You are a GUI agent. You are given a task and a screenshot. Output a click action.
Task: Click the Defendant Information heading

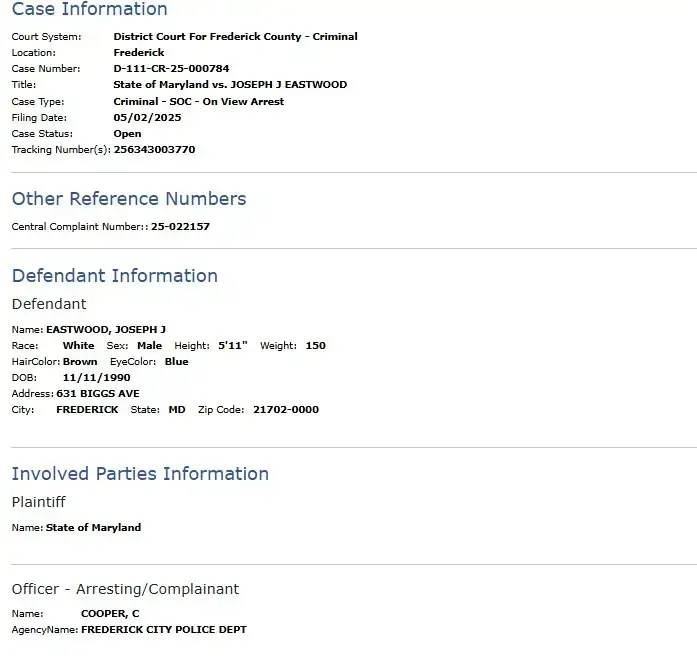115,276
